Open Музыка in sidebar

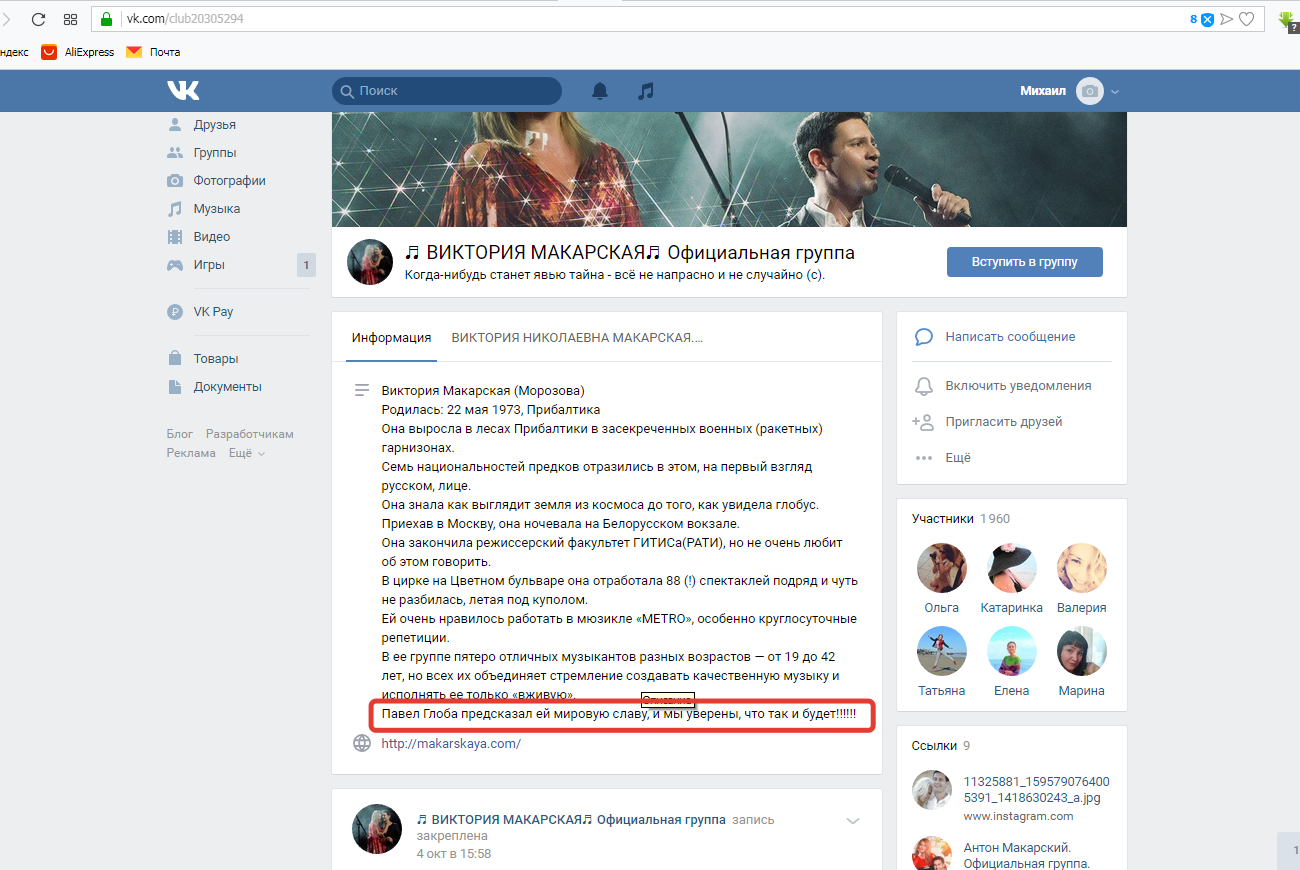coord(216,209)
